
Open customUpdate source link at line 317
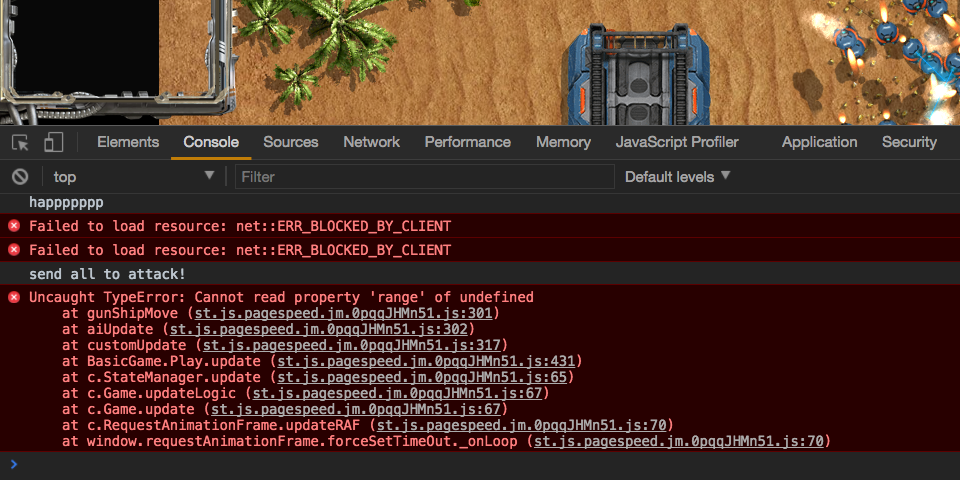pyautogui.click(x=351, y=345)
